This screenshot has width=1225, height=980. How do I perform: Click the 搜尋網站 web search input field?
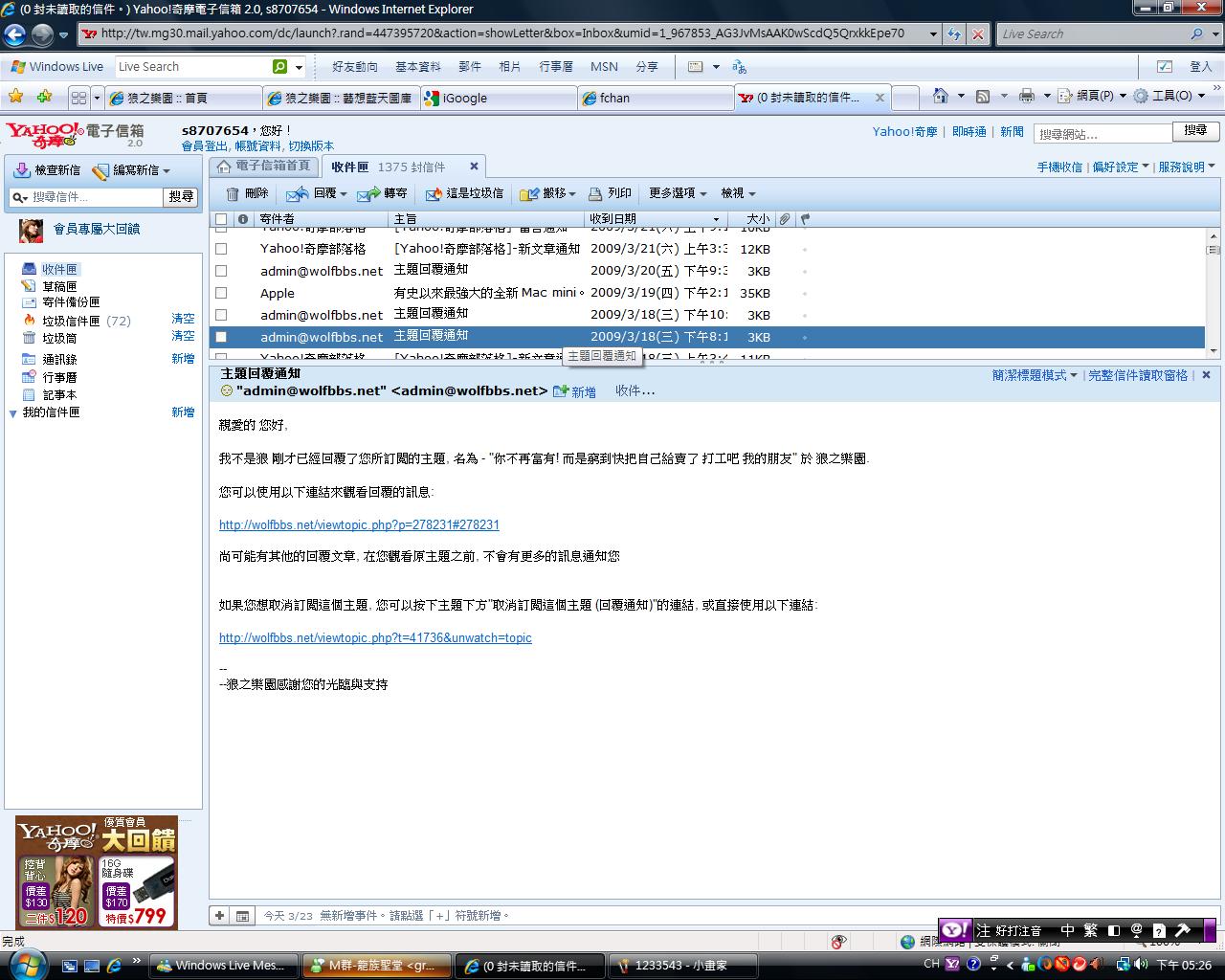[x=1103, y=134]
